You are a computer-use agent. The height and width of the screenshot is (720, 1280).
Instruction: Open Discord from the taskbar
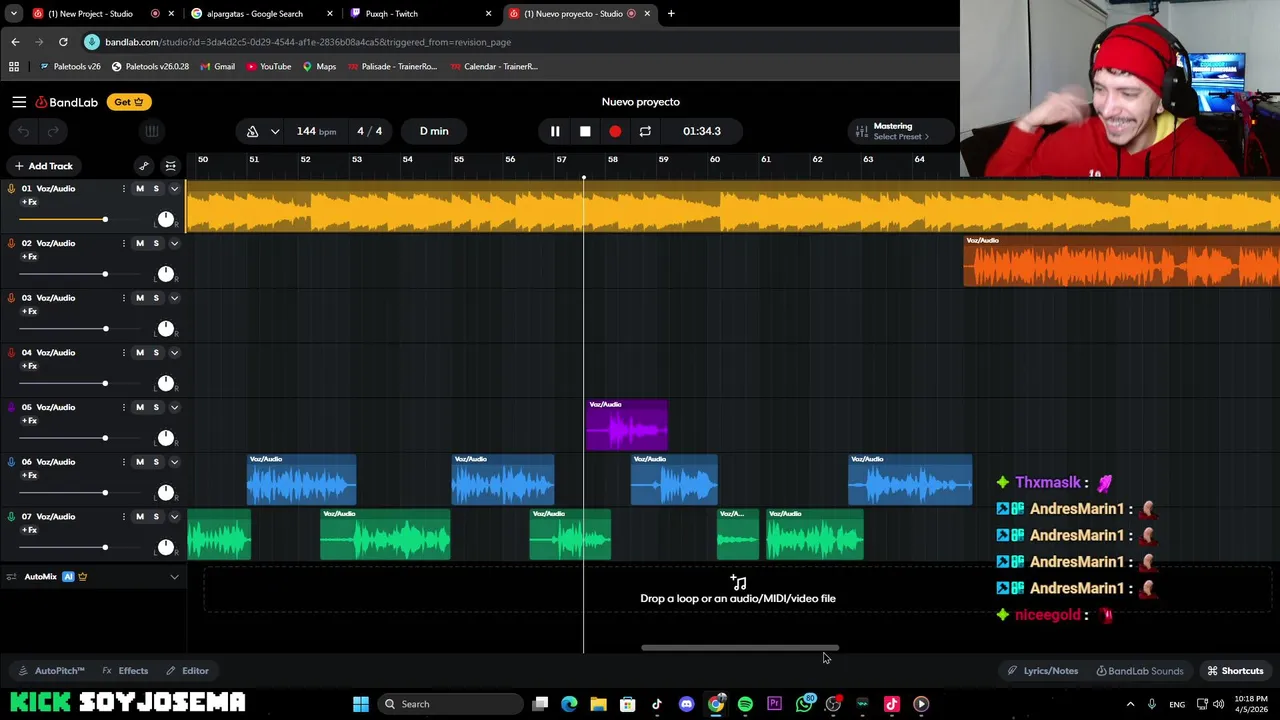(x=686, y=704)
